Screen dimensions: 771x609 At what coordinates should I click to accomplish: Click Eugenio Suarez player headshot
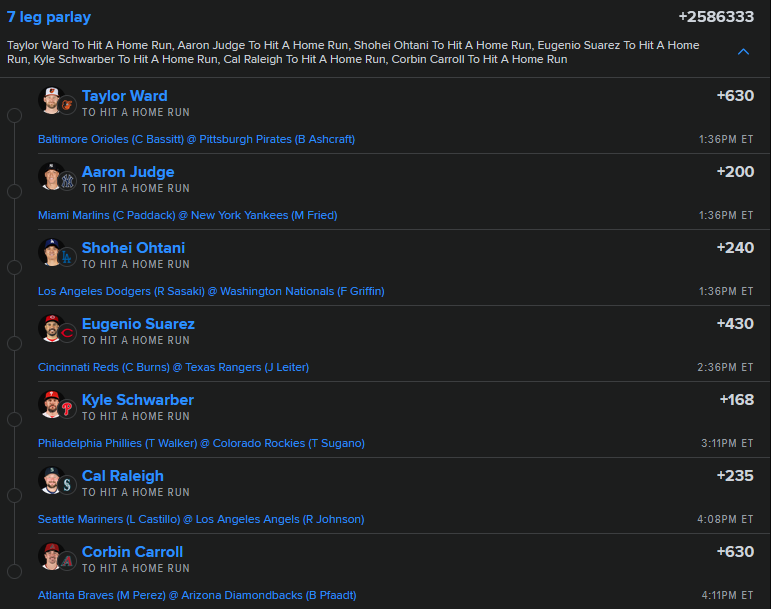point(51,328)
